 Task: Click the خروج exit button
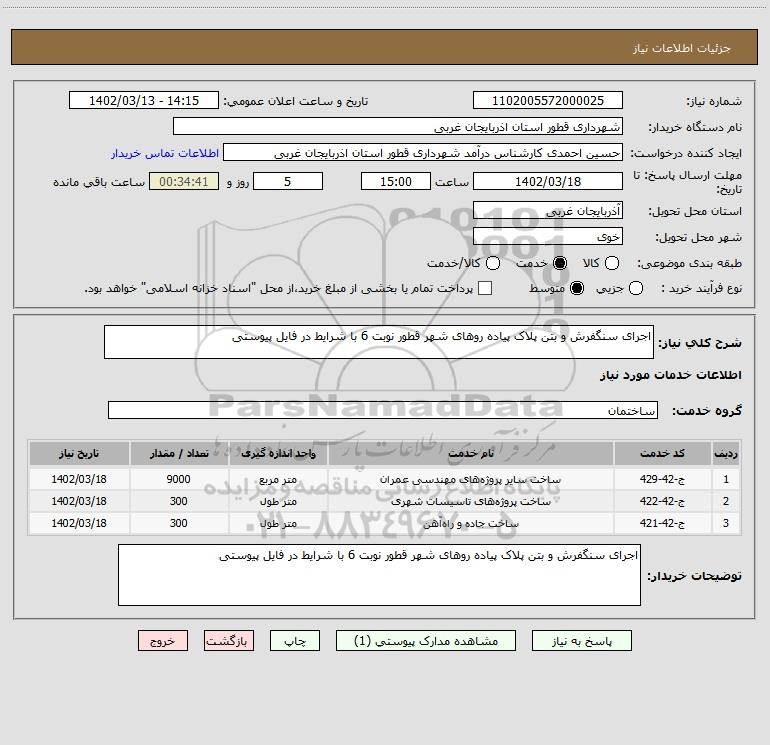click(163, 641)
